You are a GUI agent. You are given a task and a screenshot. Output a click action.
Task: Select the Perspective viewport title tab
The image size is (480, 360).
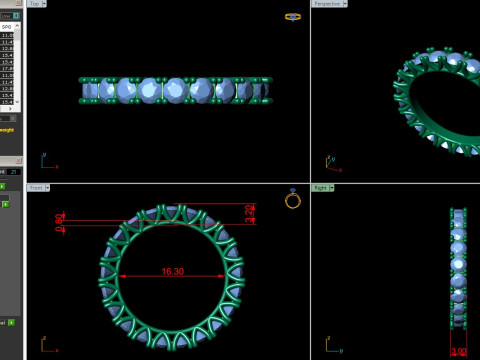click(x=327, y=4)
